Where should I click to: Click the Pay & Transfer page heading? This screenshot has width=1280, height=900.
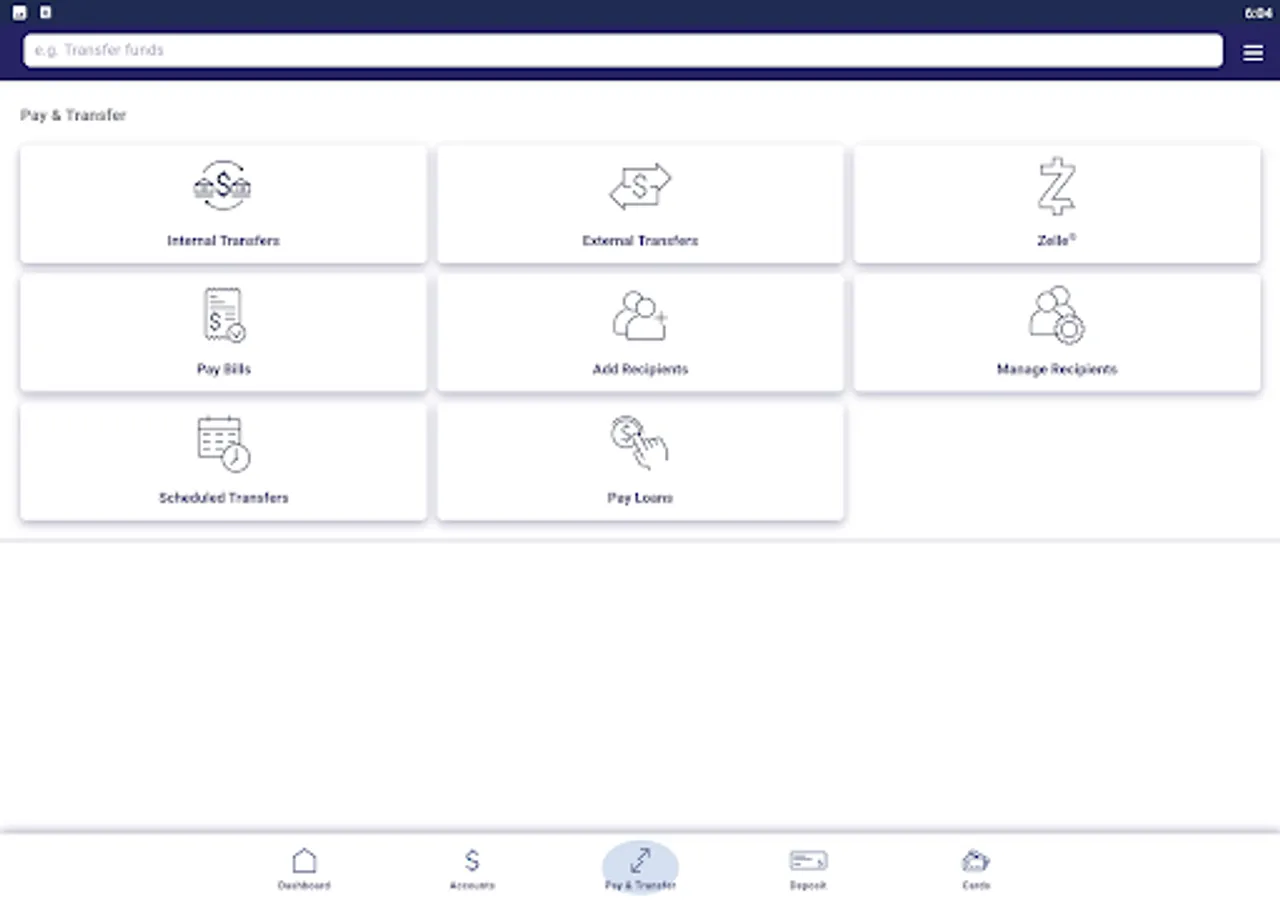[73, 115]
